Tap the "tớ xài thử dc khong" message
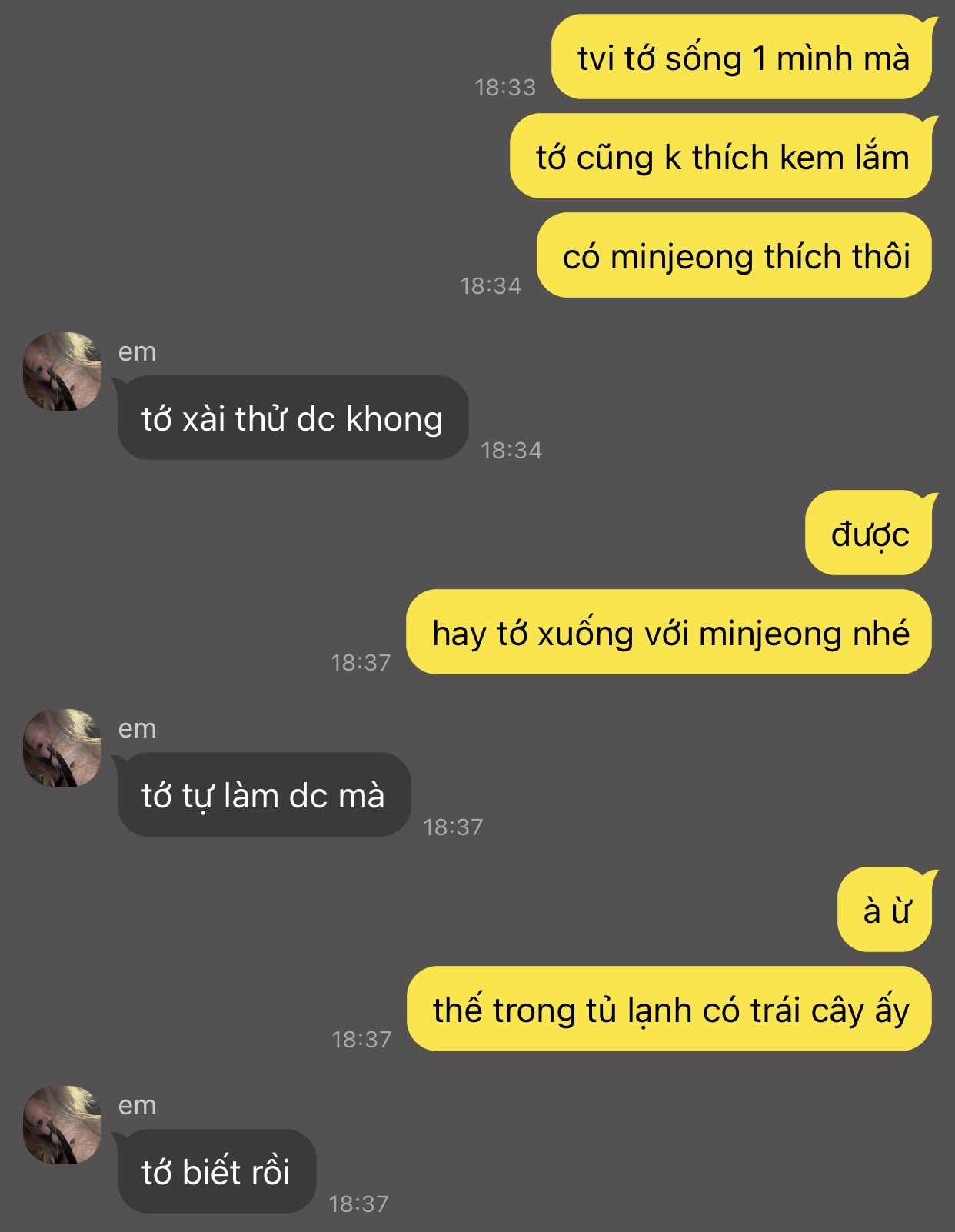 (292, 418)
